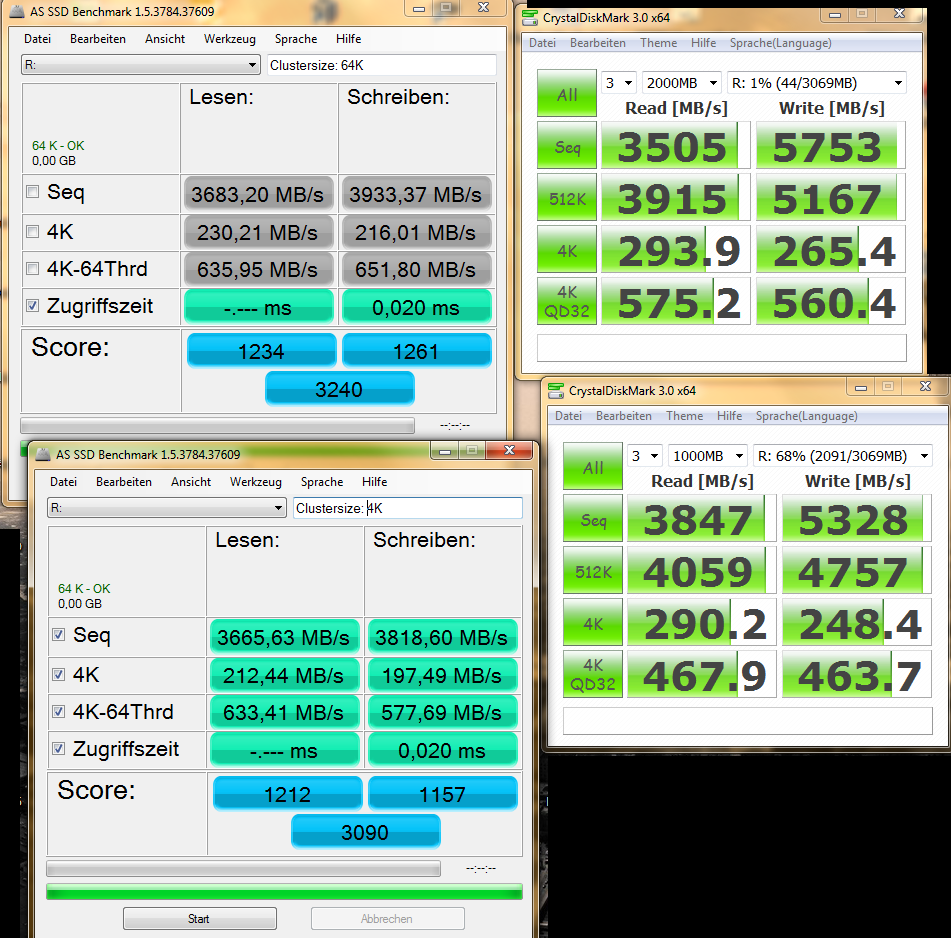Run 4K QD32 test in lower CrystalDiskMark window
The width and height of the screenshot is (951, 938).
(x=593, y=674)
